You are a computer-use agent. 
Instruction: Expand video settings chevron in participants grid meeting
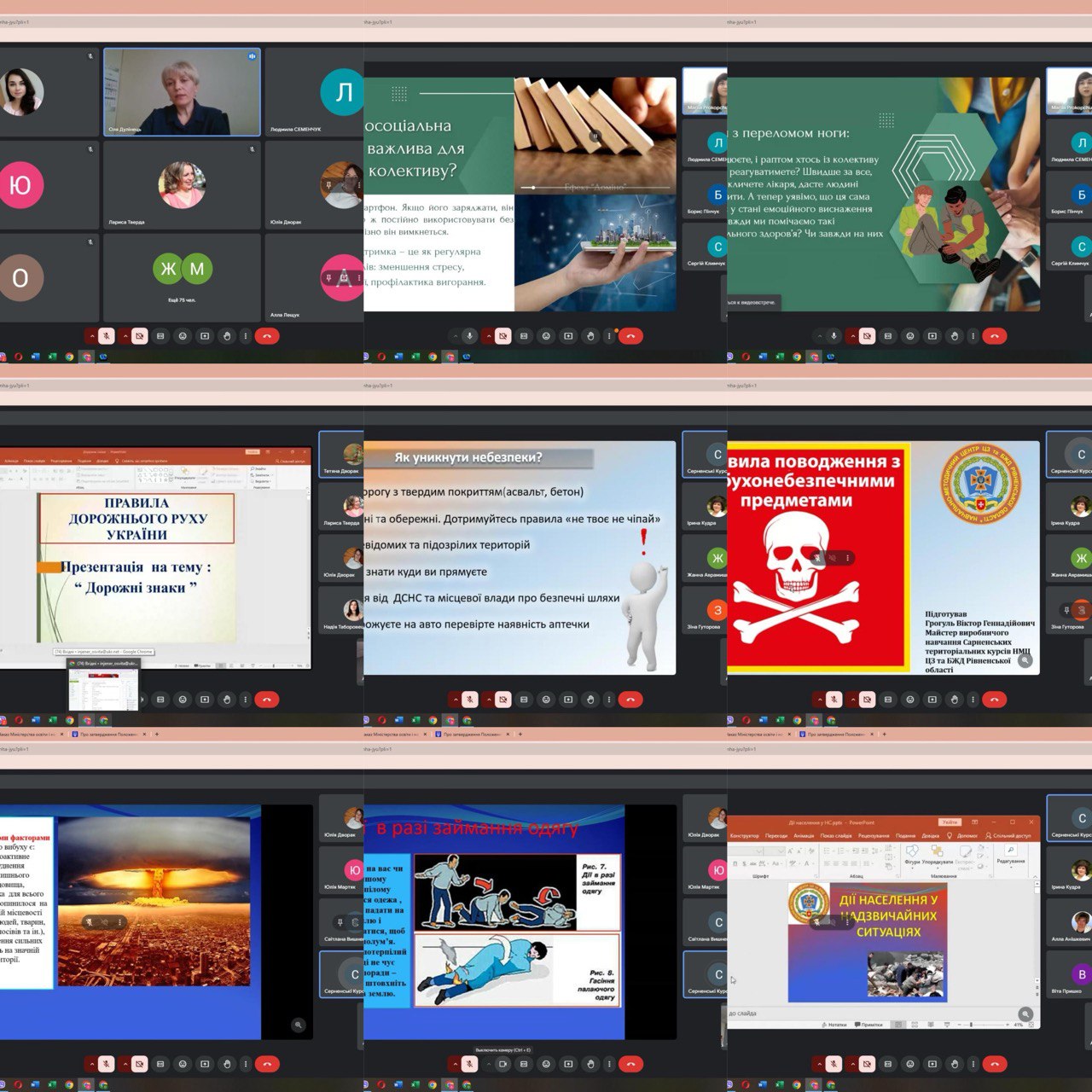click(125, 336)
